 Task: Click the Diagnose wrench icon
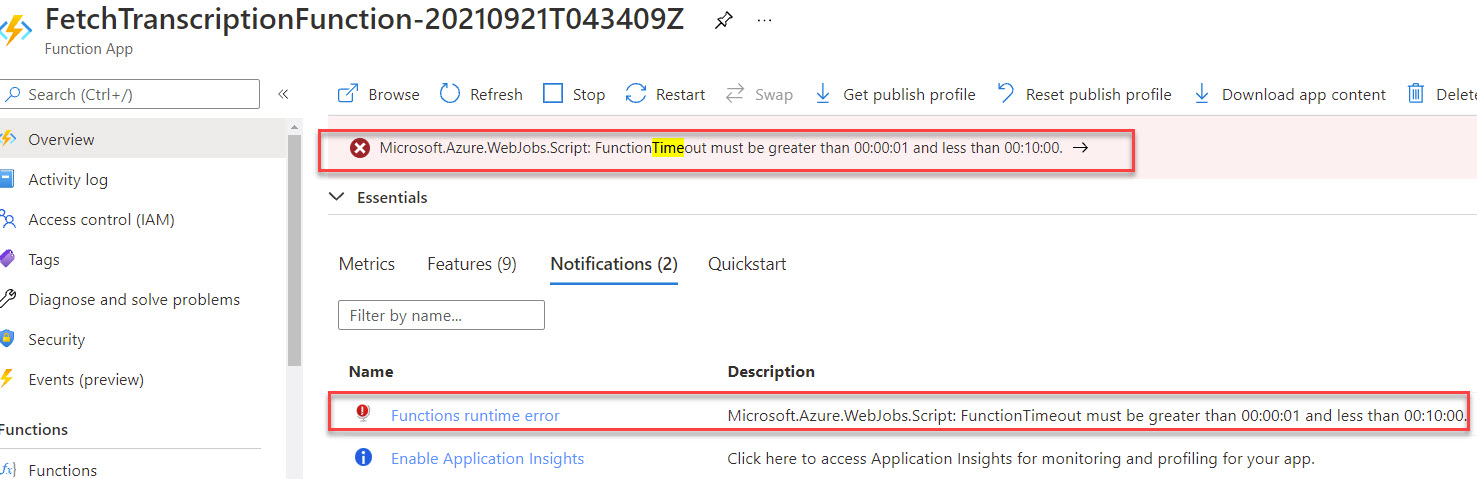tap(8, 300)
